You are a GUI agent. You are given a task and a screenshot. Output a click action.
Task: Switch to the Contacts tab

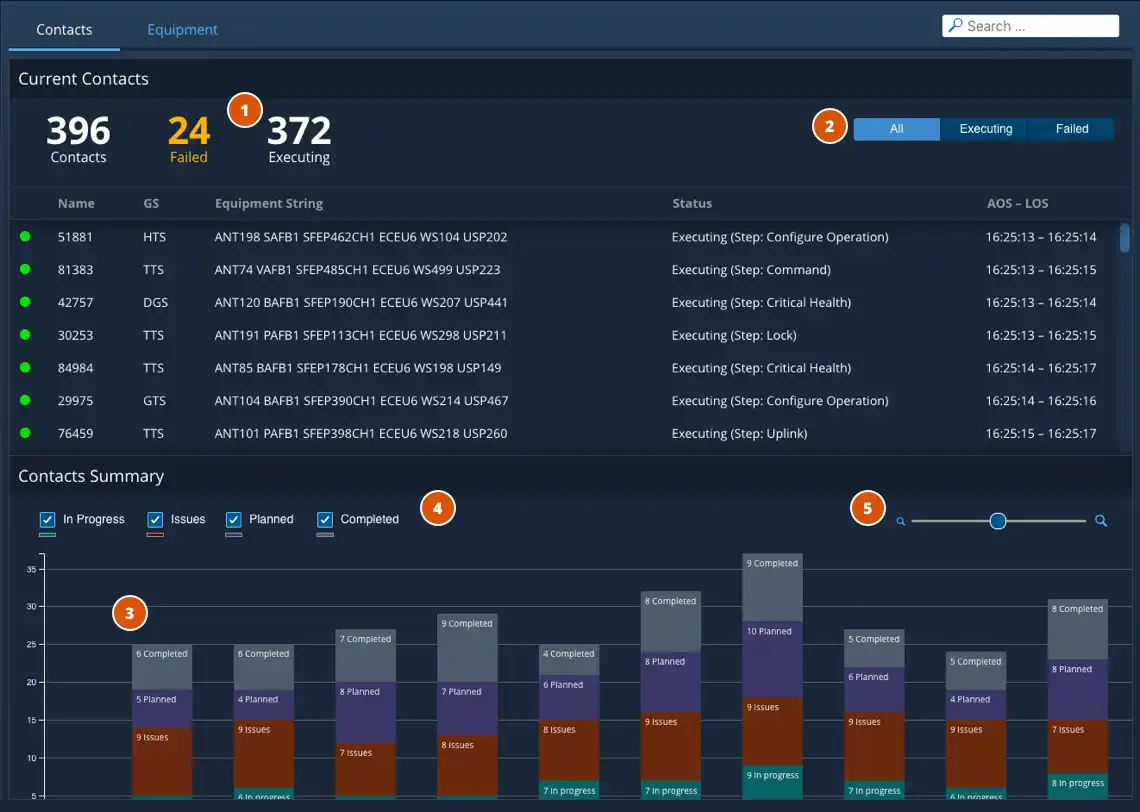(x=64, y=30)
